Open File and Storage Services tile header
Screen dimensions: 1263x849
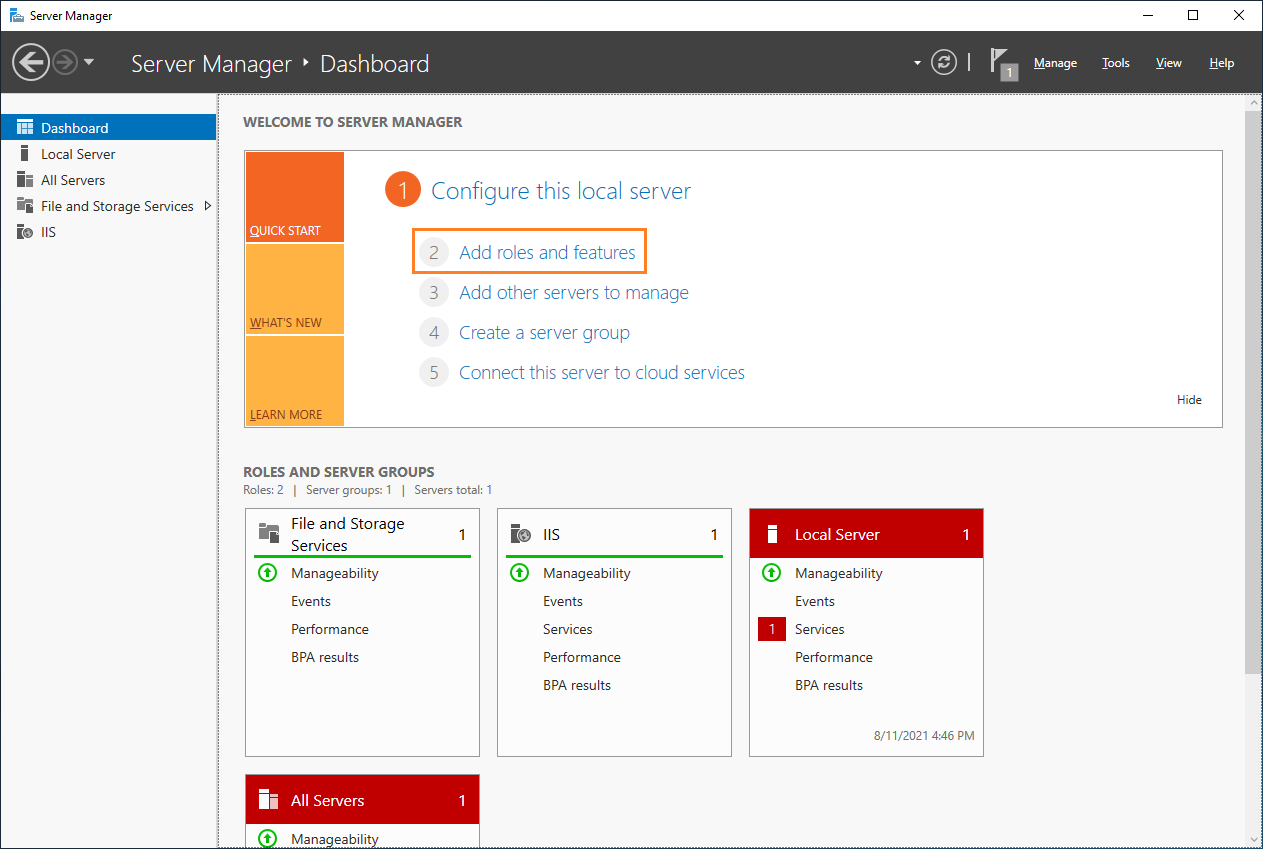(x=362, y=534)
